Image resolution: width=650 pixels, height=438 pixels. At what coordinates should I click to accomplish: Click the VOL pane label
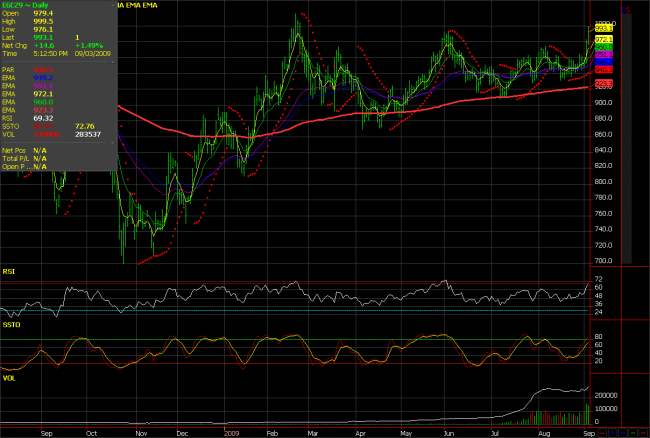point(9,378)
